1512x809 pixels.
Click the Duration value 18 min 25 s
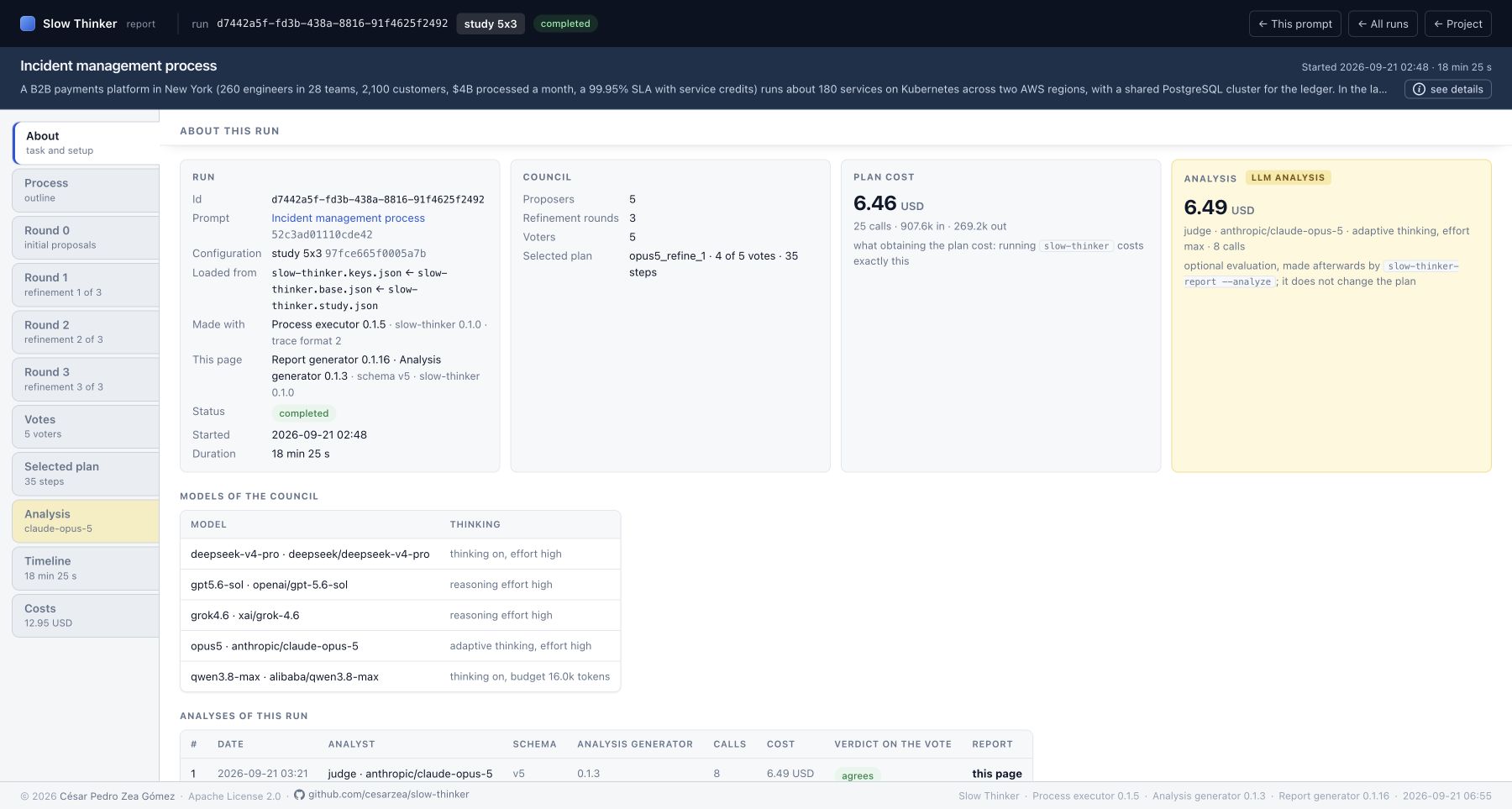(301, 454)
